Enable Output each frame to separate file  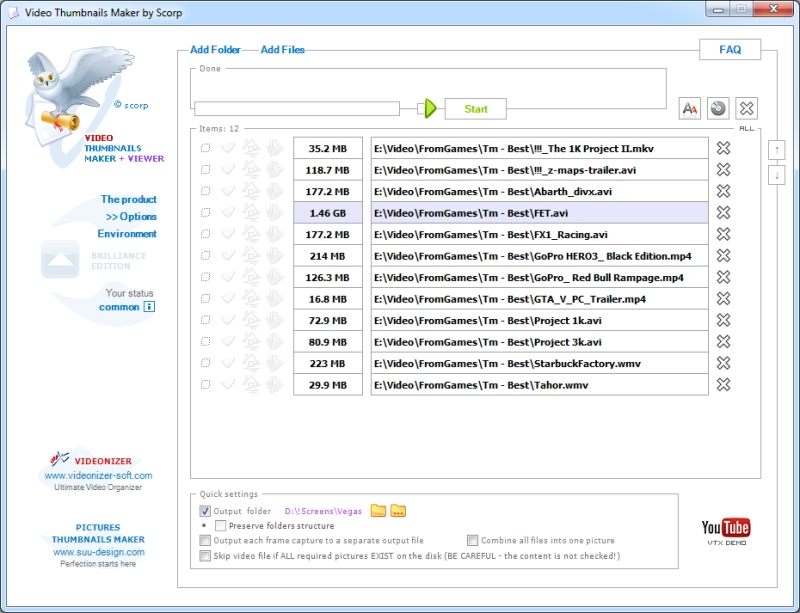(205, 540)
